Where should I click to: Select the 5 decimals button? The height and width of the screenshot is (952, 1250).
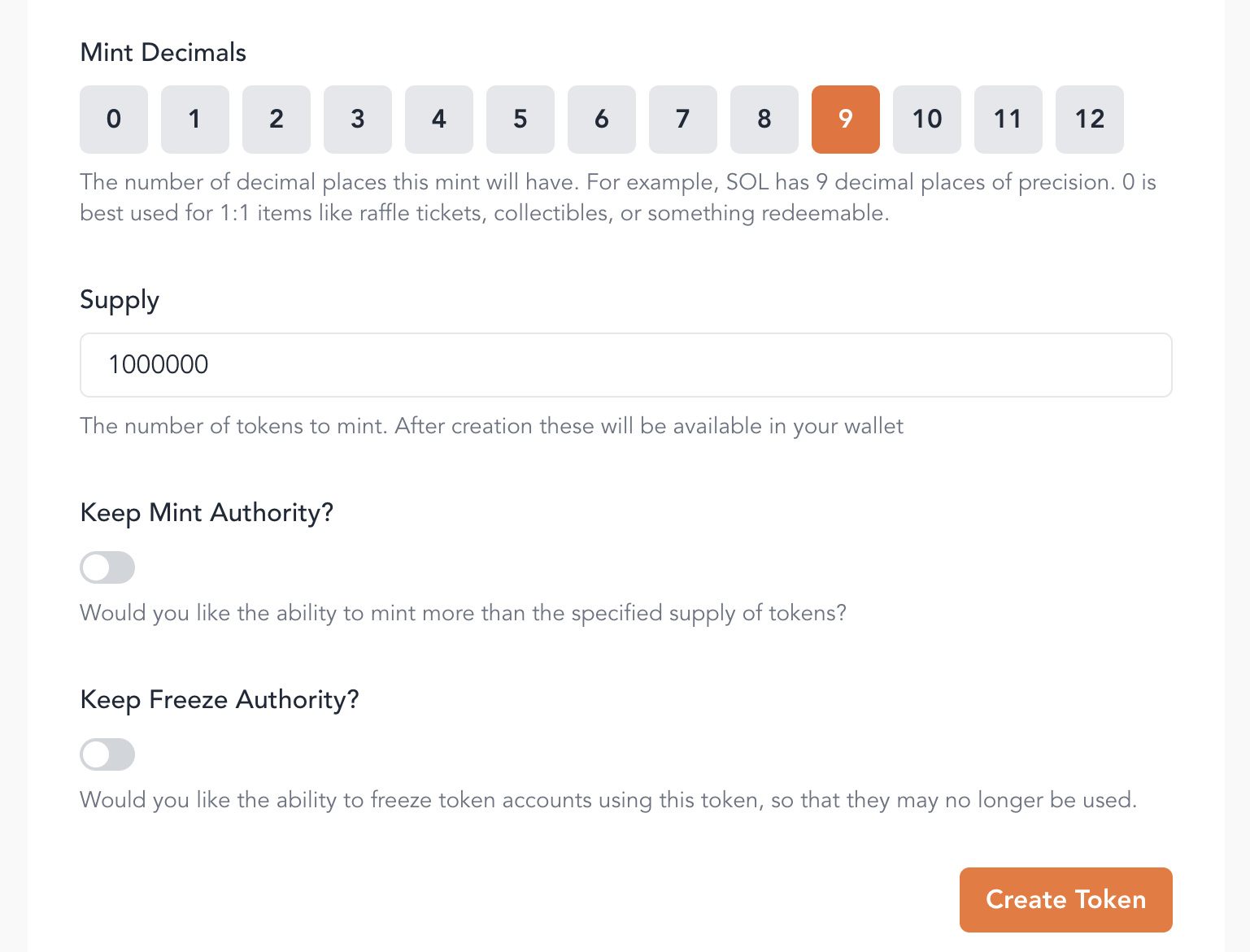(x=520, y=120)
